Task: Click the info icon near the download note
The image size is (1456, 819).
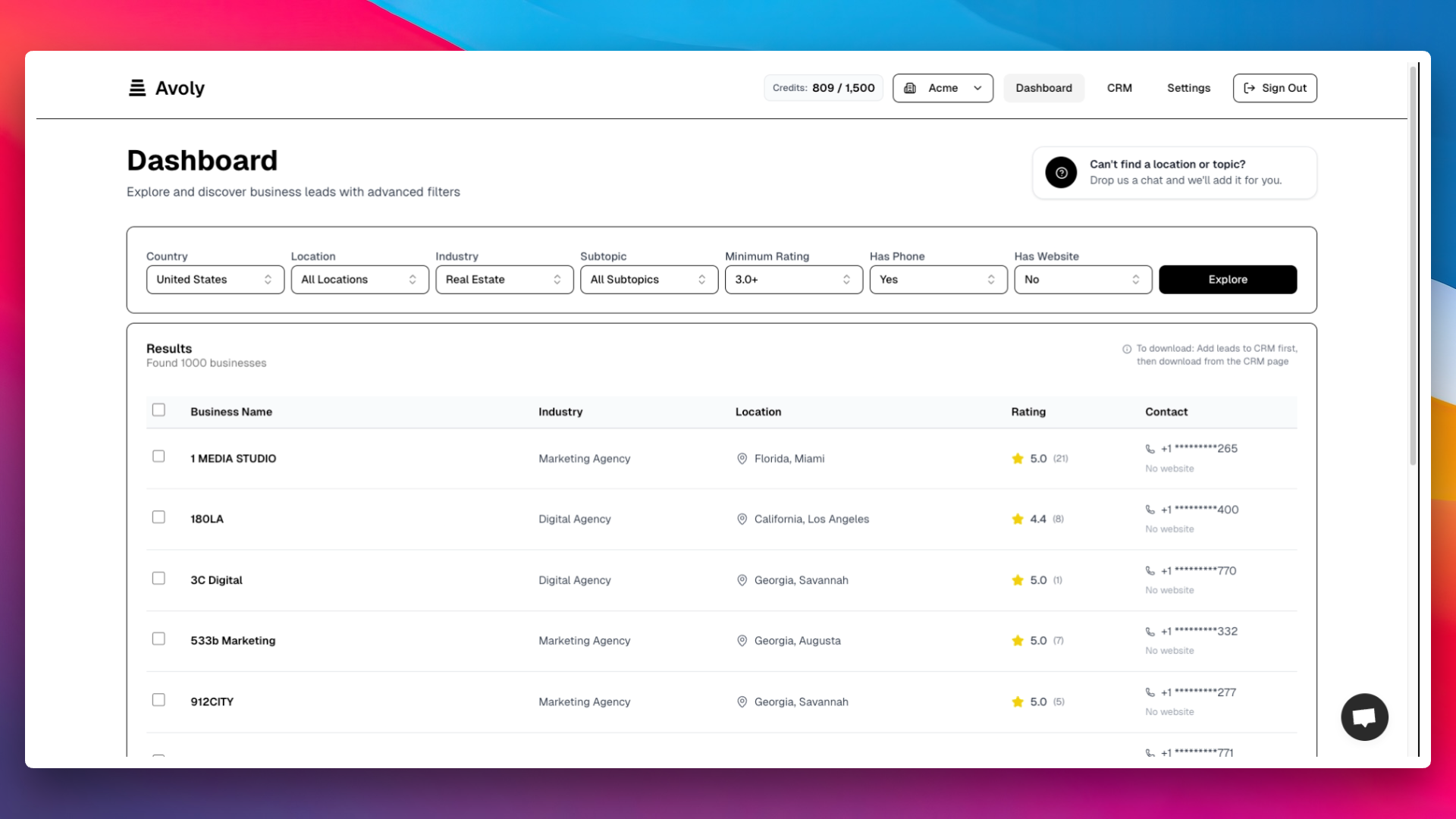Action: pos(1127,349)
